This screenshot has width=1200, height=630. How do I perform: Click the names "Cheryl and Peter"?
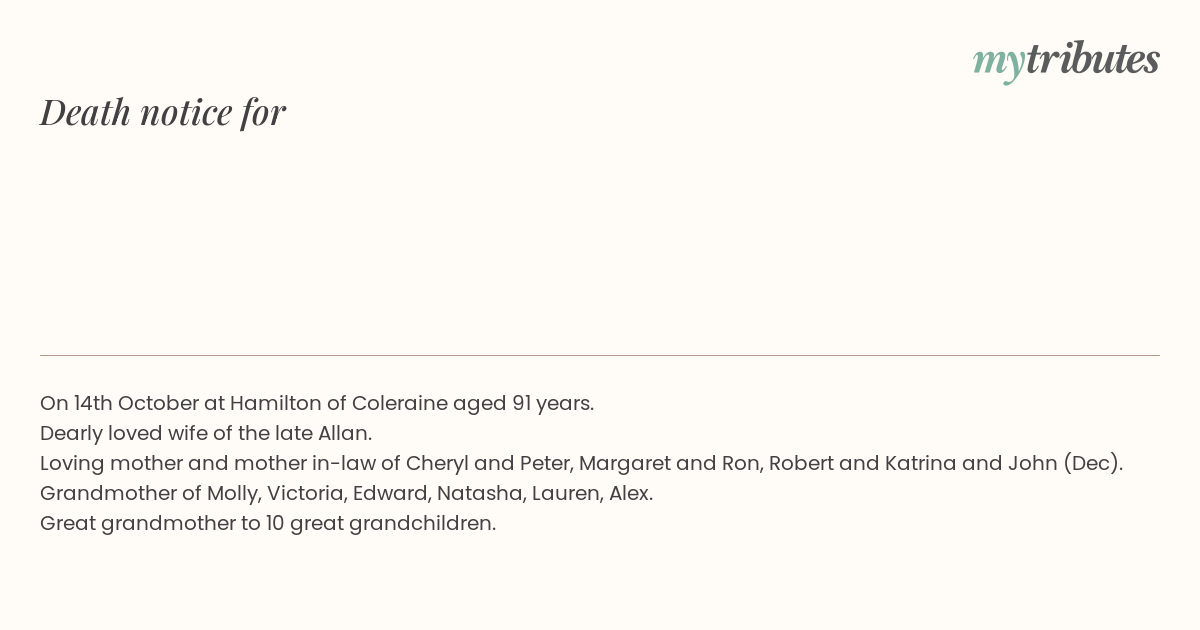click(x=486, y=463)
